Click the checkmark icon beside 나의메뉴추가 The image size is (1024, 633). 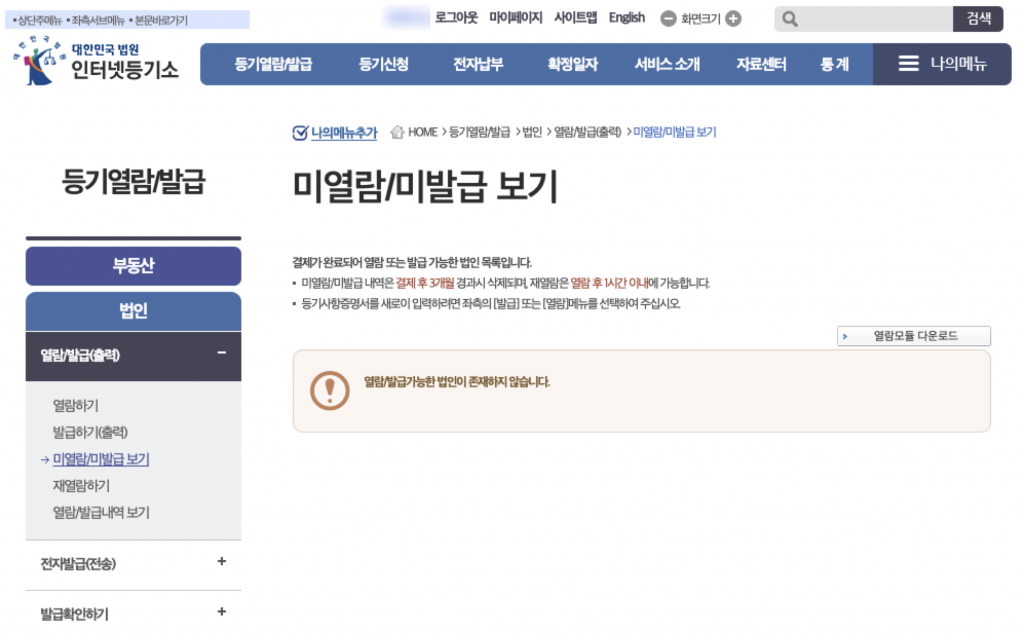[300, 133]
